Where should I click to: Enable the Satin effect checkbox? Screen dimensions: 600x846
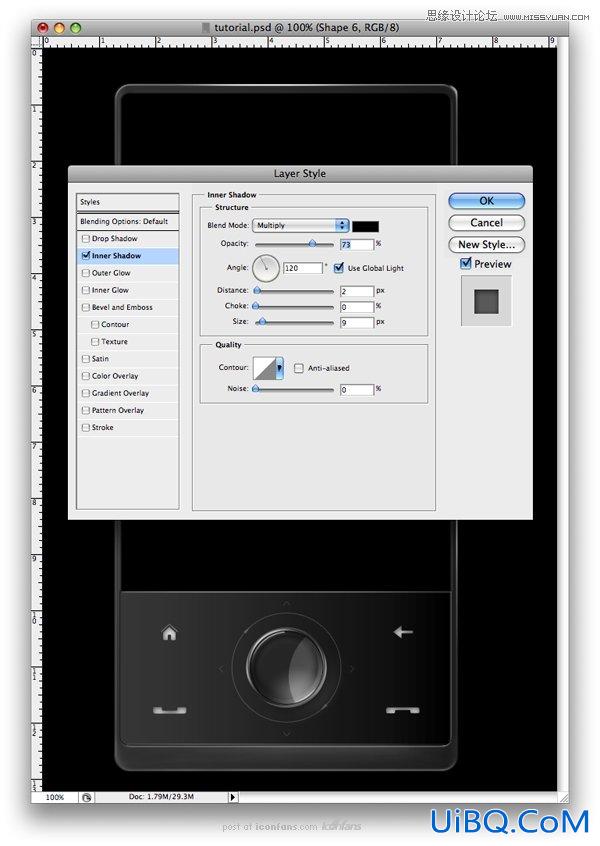[86, 359]
